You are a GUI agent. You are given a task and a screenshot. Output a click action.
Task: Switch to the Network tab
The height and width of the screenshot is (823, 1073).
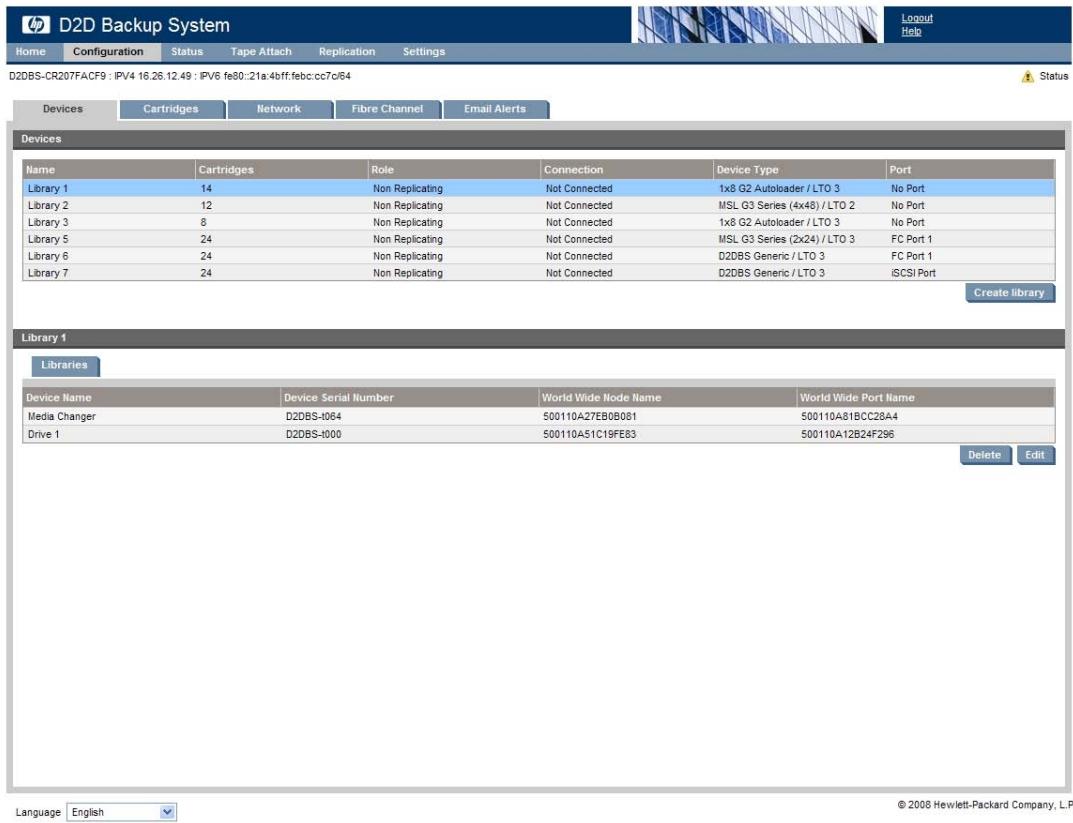(279, 109)
